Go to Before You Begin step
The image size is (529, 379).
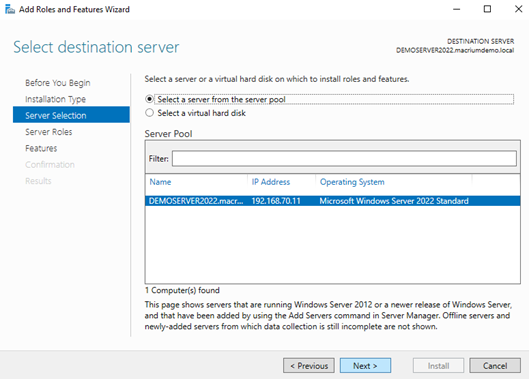pos(58,83)
